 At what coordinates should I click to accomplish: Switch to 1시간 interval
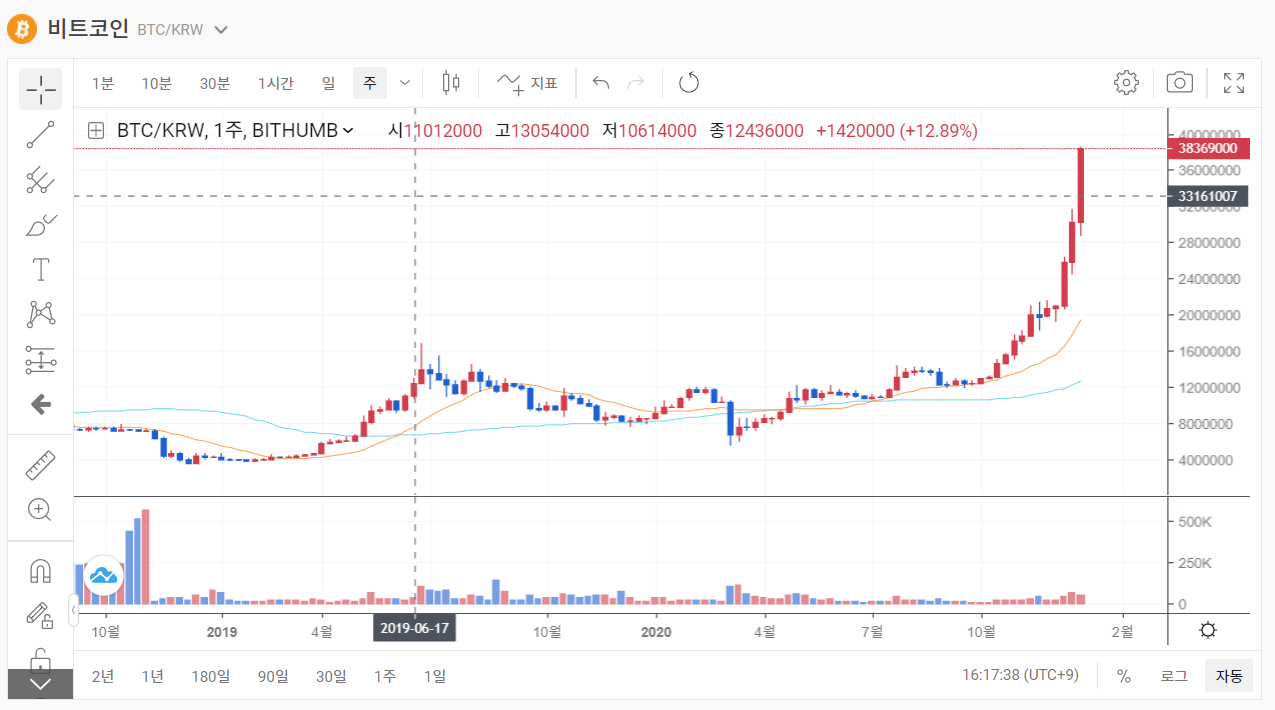click(x=275, y=83)
